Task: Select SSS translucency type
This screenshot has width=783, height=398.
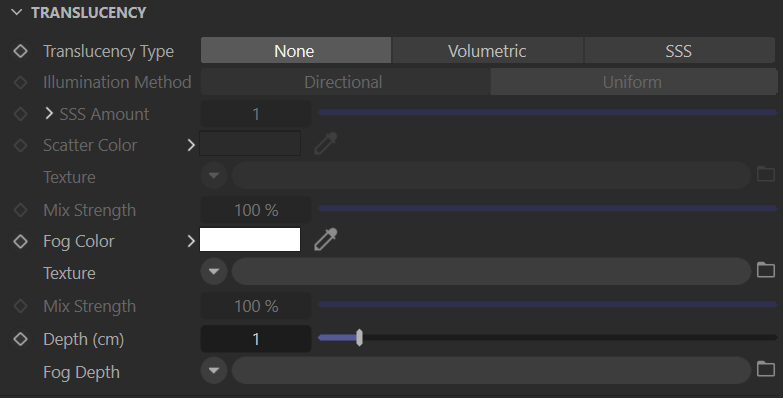Action: point(679,50)
